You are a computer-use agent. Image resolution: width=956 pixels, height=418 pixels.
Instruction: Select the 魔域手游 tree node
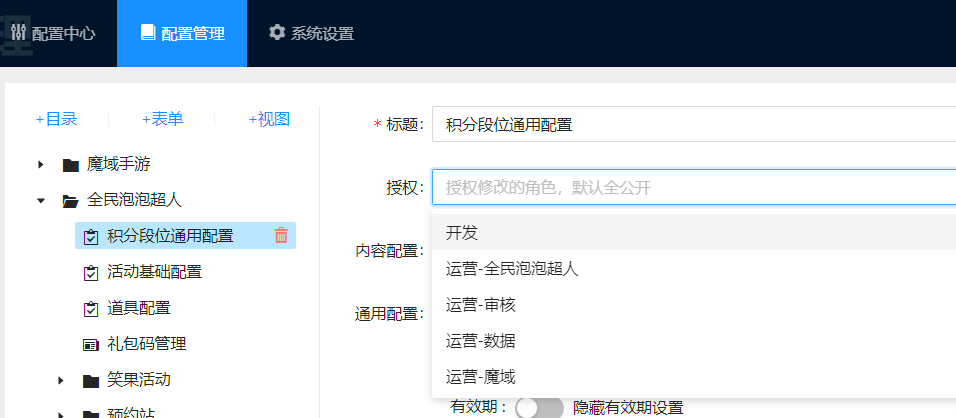tap(118, 164)
